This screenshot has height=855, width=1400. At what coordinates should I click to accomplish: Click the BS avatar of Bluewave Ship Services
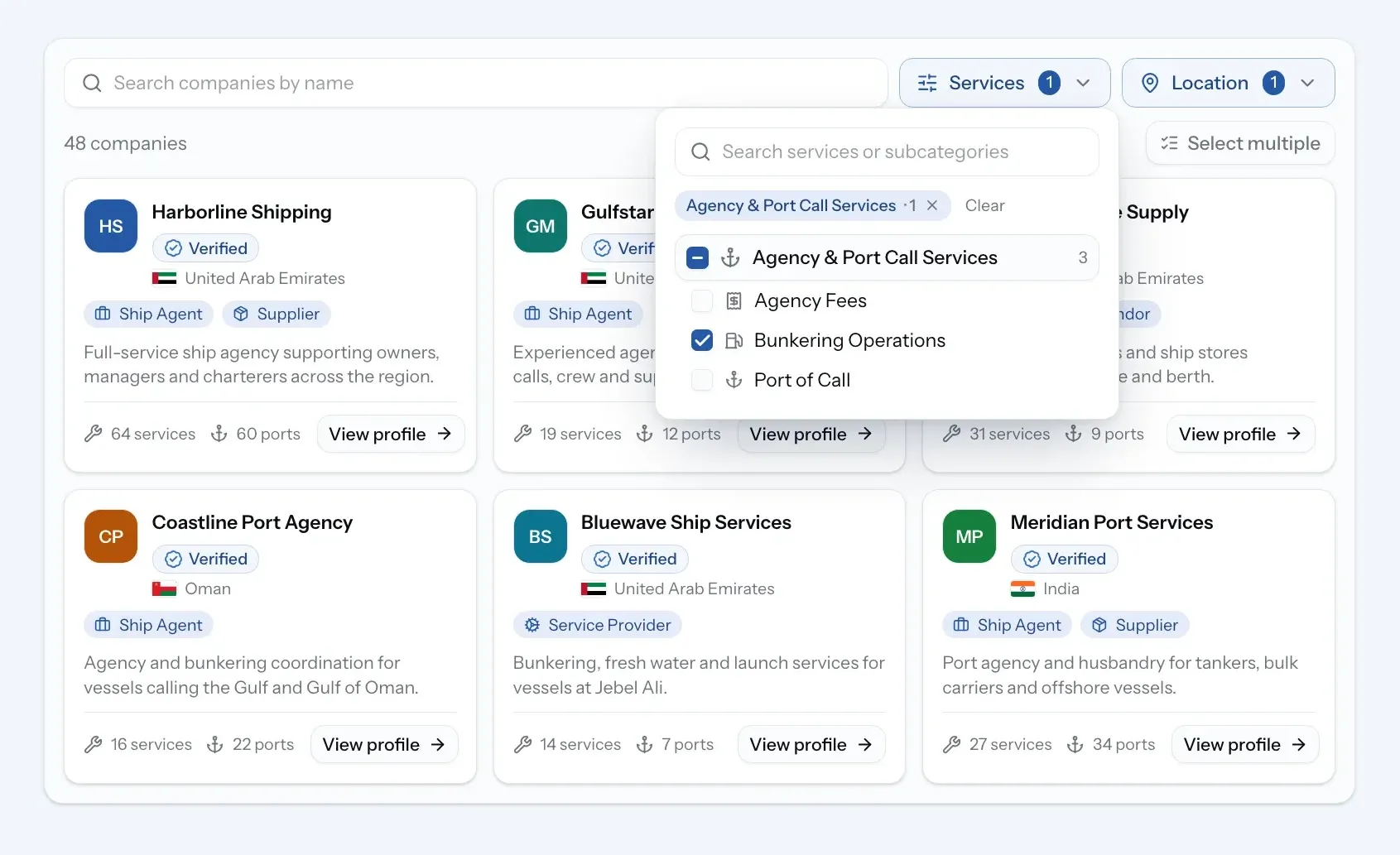click(x=540, y=536)
